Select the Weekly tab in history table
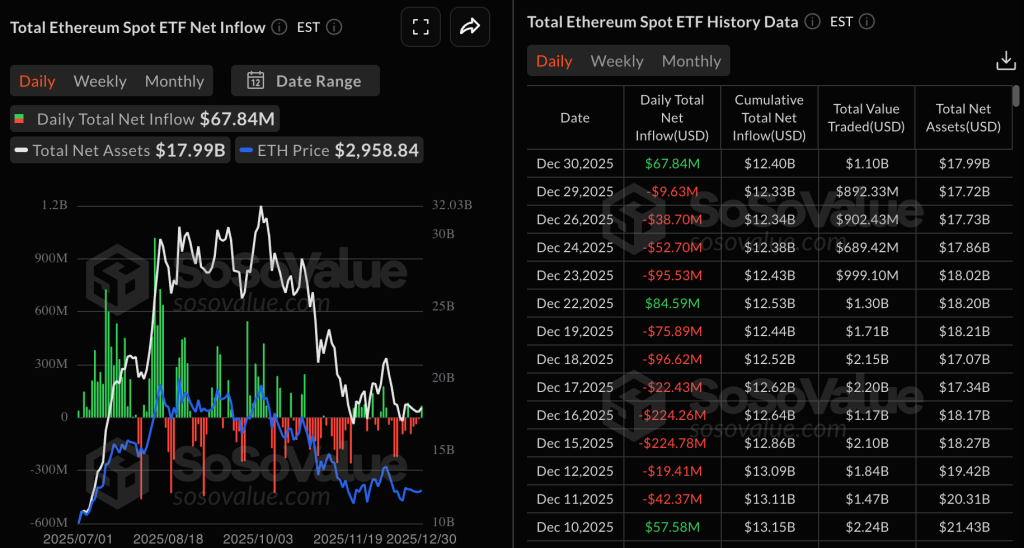This screenshot has width=1024, height=548. (x=617, y=61)
